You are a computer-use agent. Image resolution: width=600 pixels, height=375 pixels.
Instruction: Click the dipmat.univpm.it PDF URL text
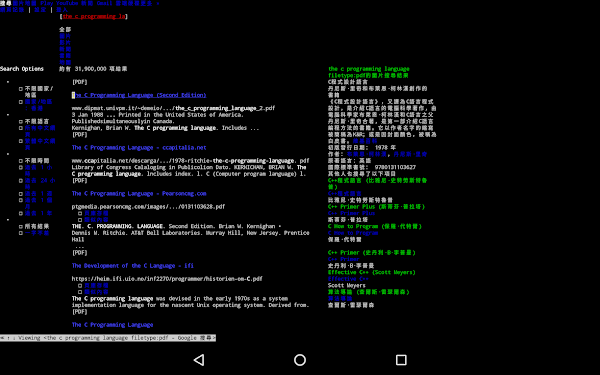[173, 108]
